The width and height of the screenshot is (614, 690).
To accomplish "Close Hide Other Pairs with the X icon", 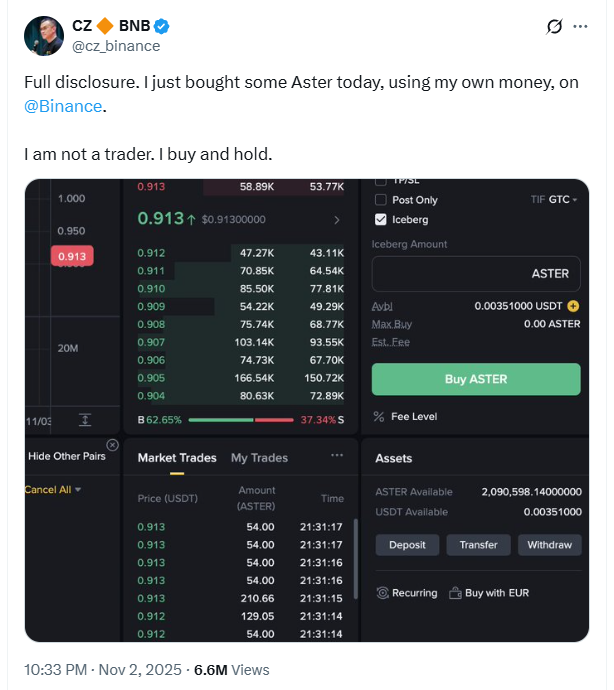I will tap(112, 444).
